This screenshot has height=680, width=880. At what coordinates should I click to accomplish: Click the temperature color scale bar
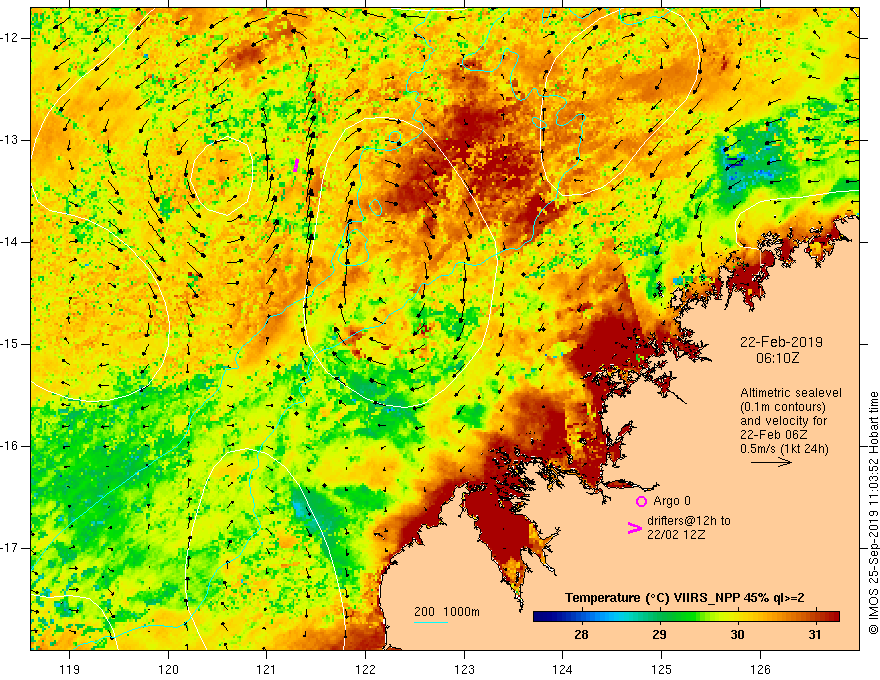(x=686, y=617)
